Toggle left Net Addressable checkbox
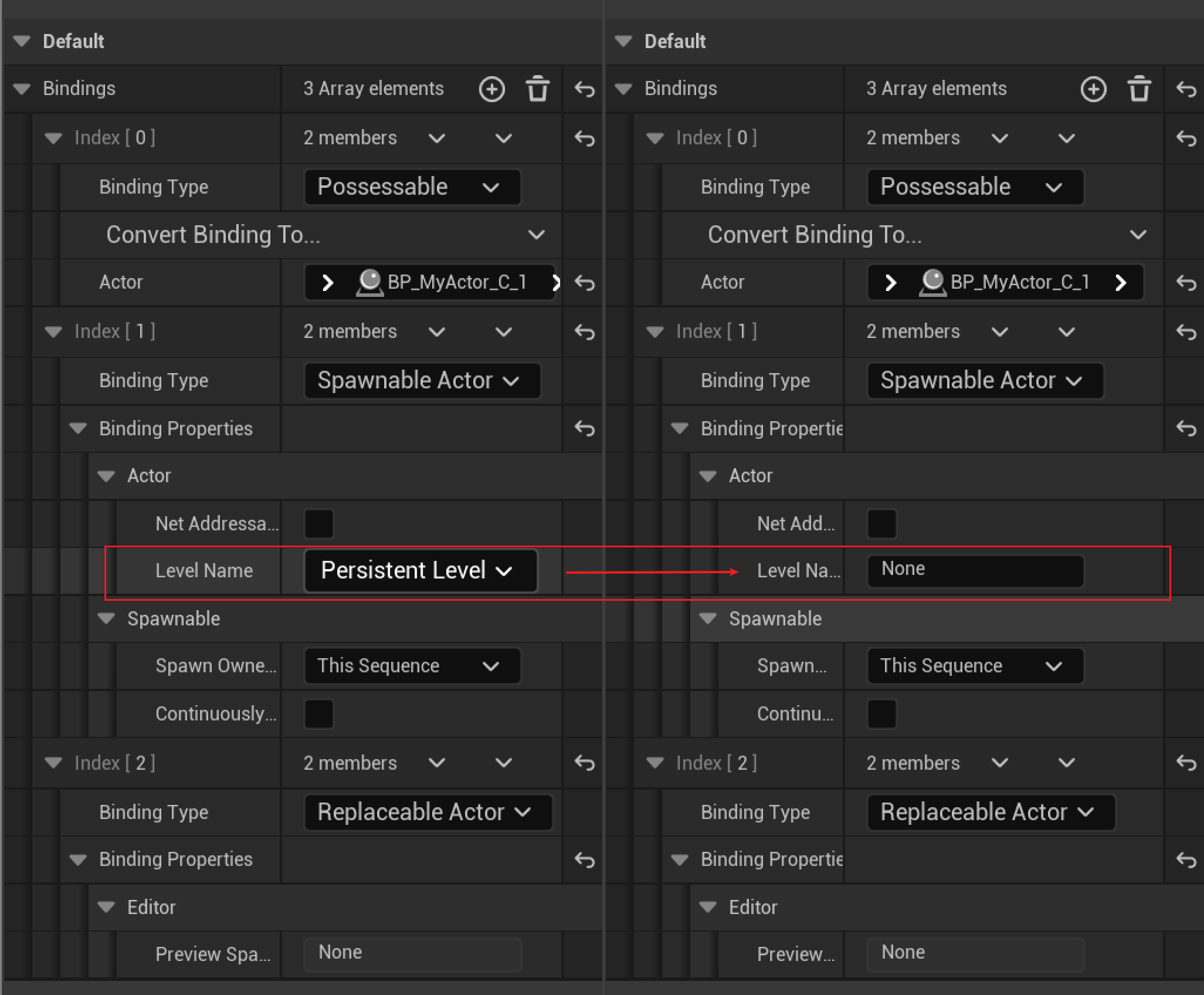The height and width of the screenshot is (995, 1204). point(319,523)
